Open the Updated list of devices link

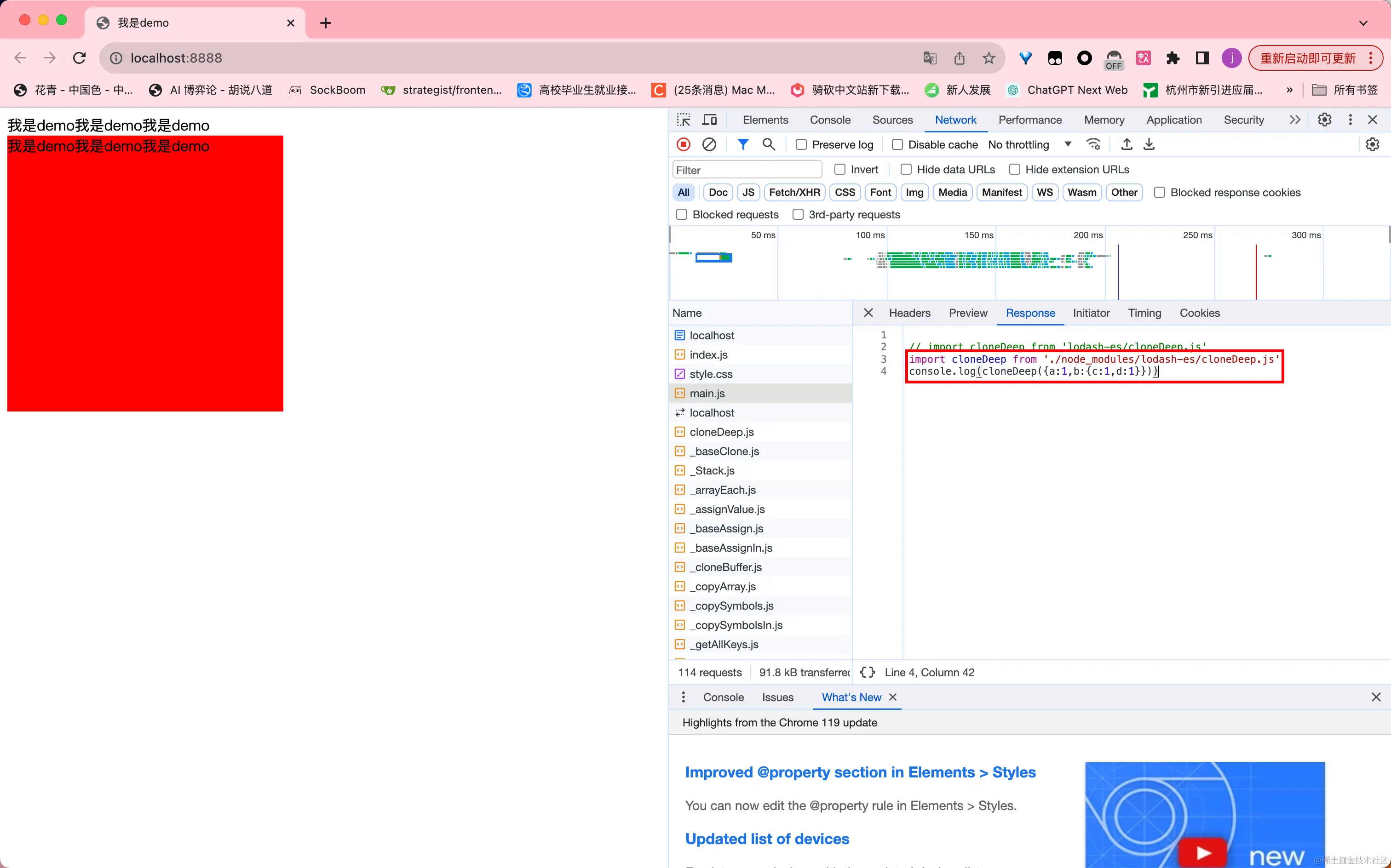pos(767,839)
